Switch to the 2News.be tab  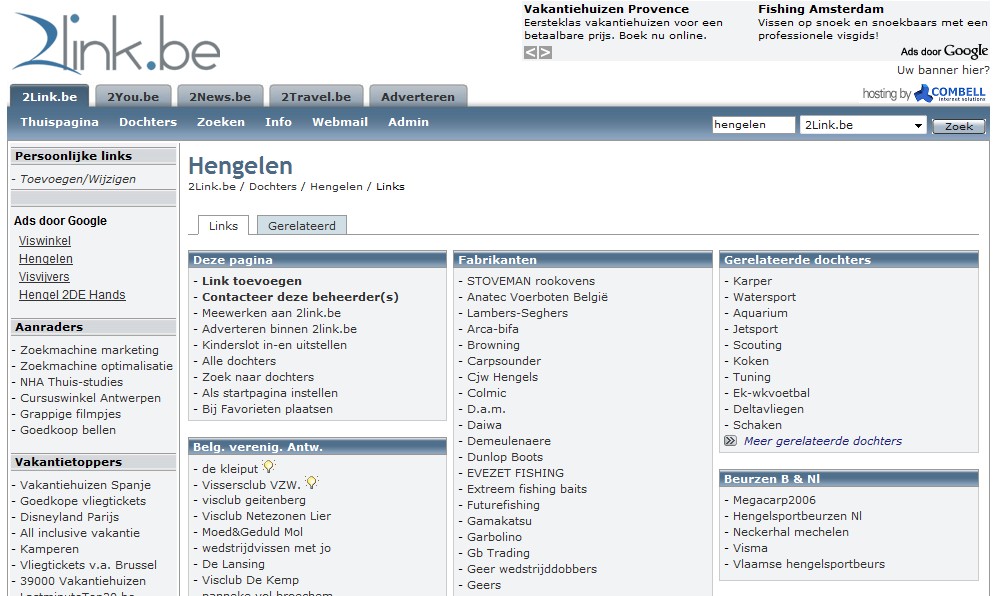[x=220, y=96]
